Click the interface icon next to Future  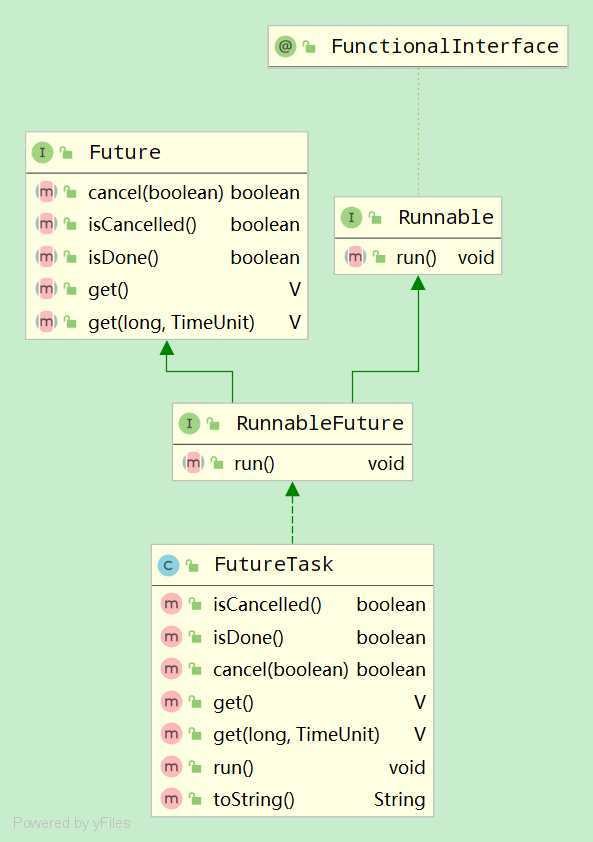42,153
